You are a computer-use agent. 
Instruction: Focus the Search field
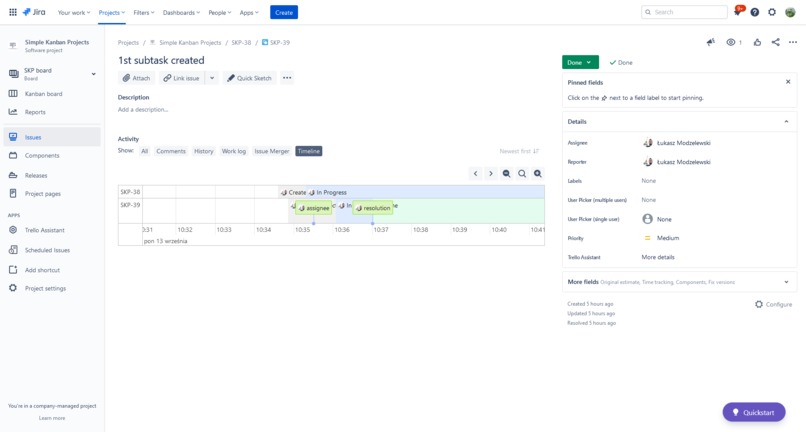coord(684,12)
